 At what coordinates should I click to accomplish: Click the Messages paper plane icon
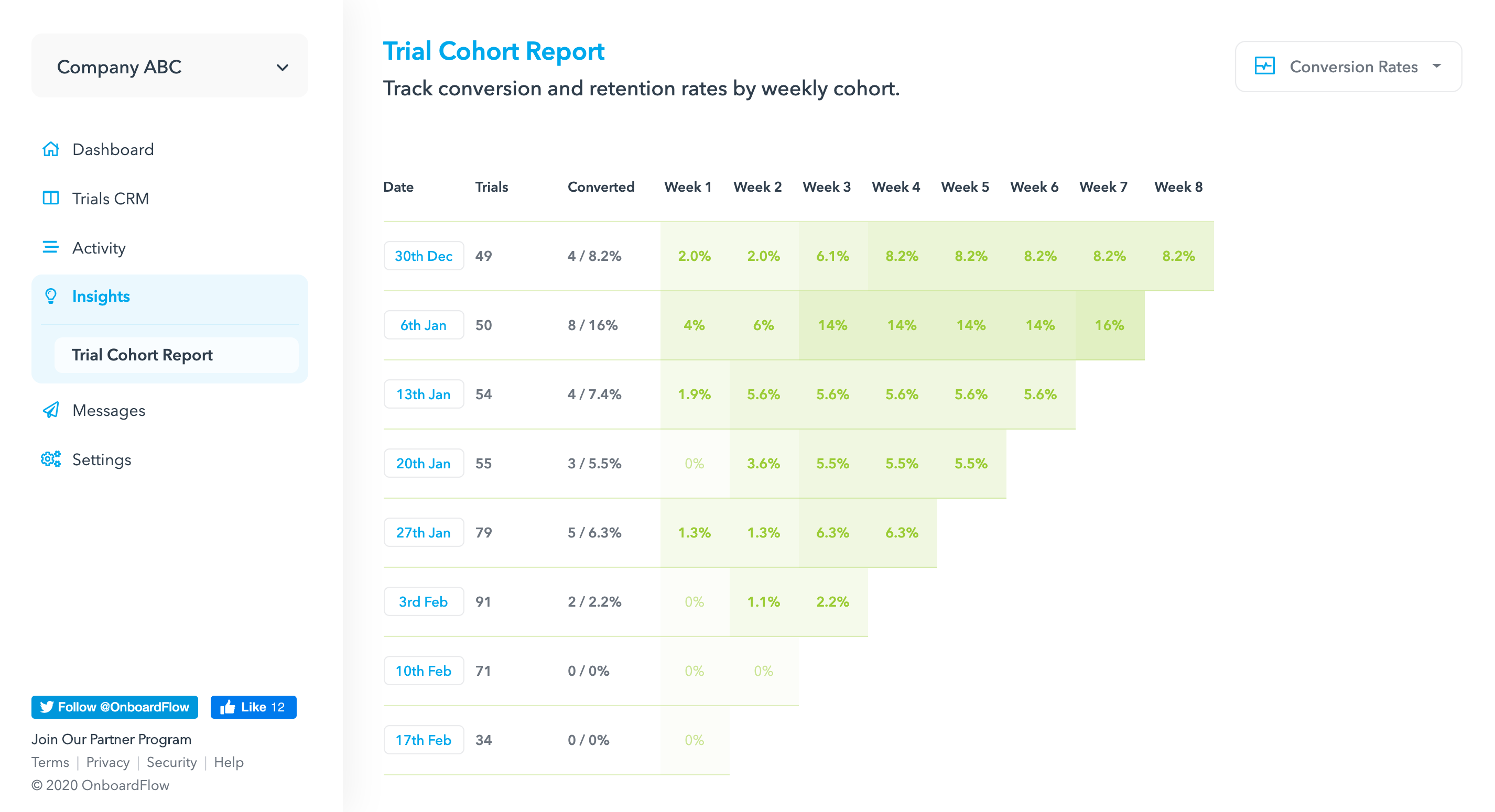pyautogui.click(x=51, y=410)
